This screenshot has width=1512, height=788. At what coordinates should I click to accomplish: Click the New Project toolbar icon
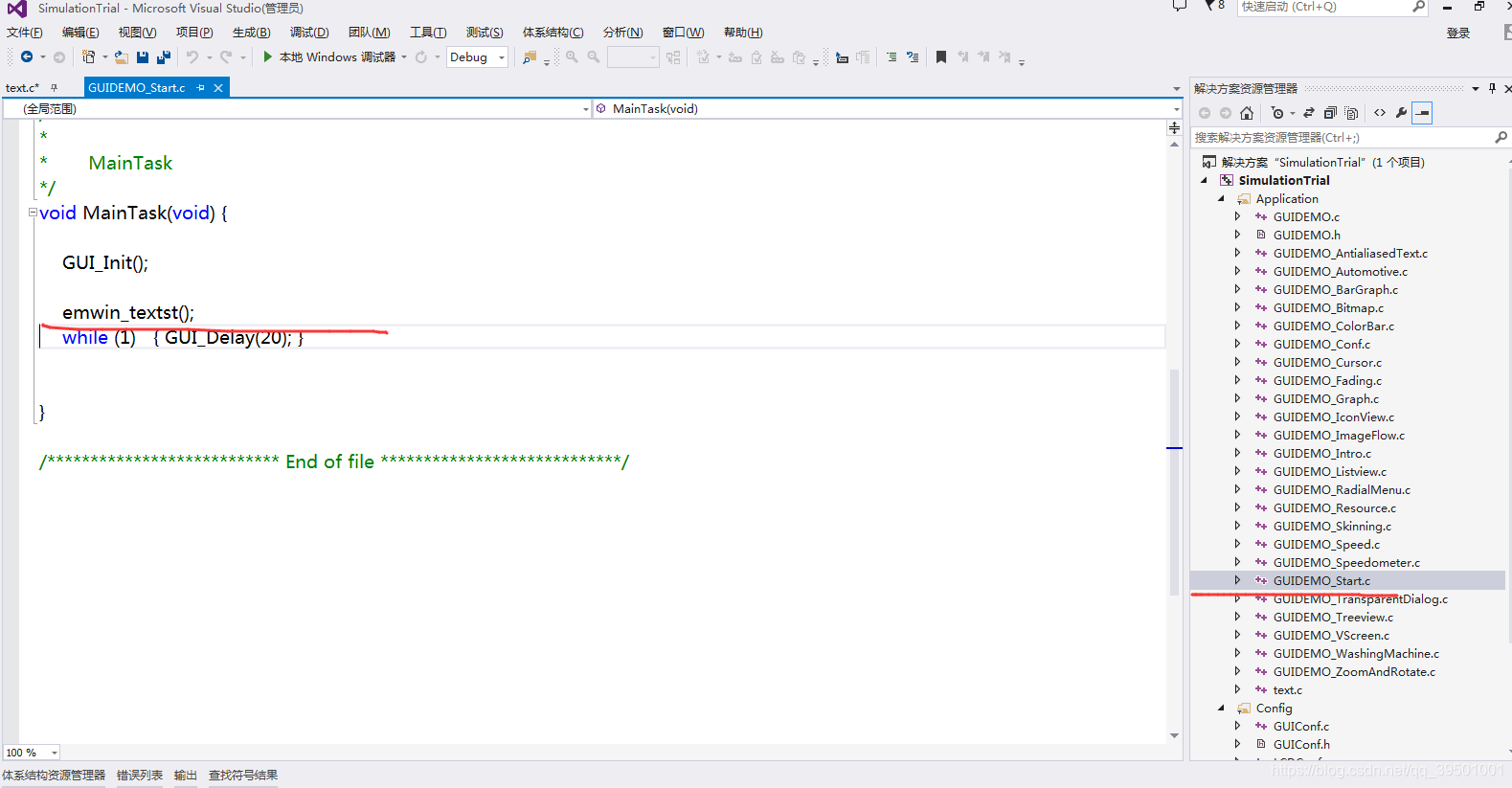pos(89,57)
